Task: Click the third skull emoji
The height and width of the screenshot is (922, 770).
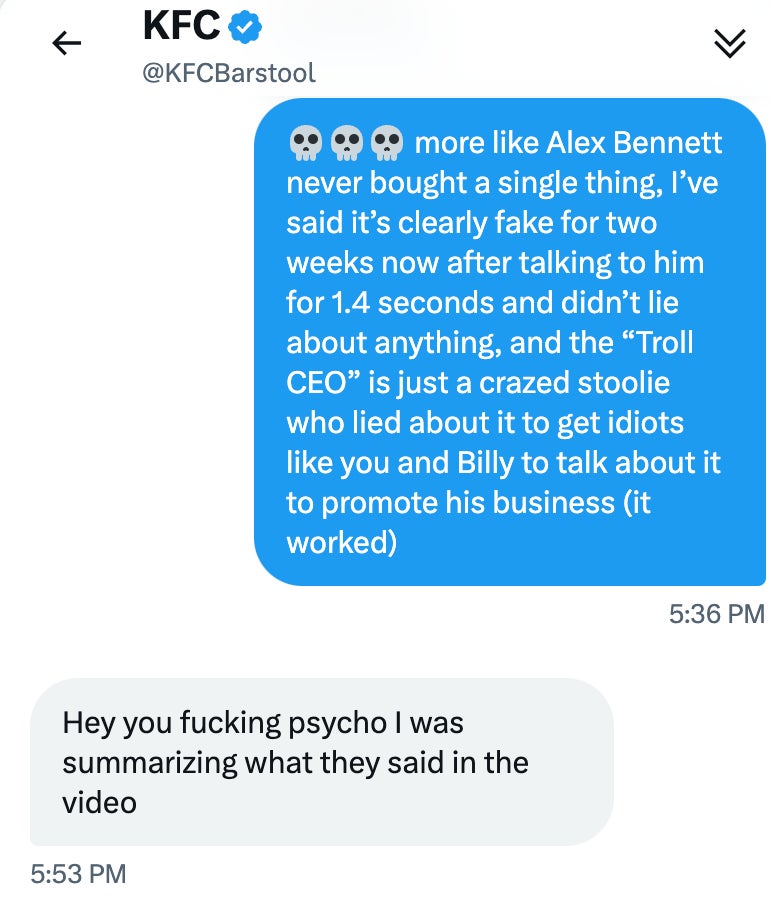Action: tap(386, 144)
